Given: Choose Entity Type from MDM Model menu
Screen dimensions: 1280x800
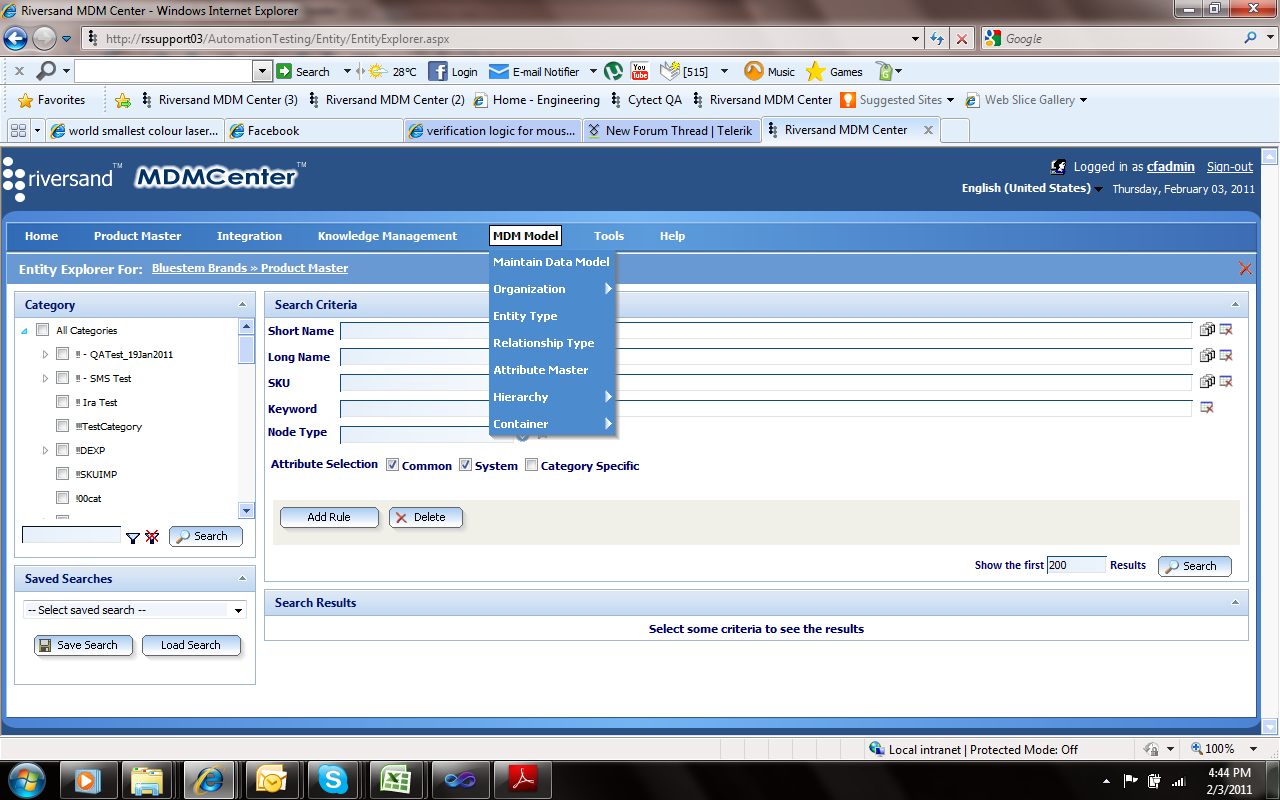Looking at the screenshot, I should coord(553,316).
